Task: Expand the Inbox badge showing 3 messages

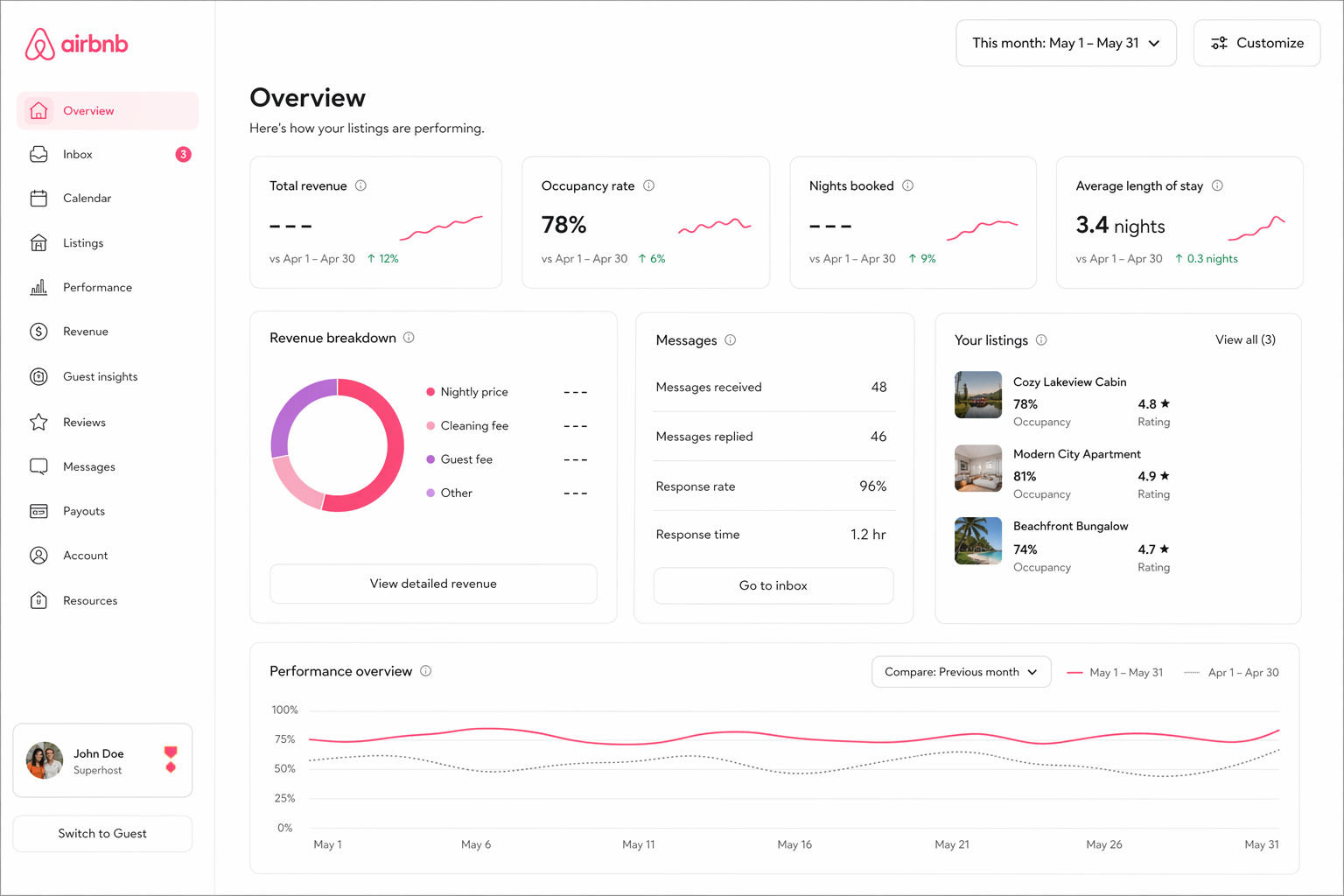Action: pos(183,154)
